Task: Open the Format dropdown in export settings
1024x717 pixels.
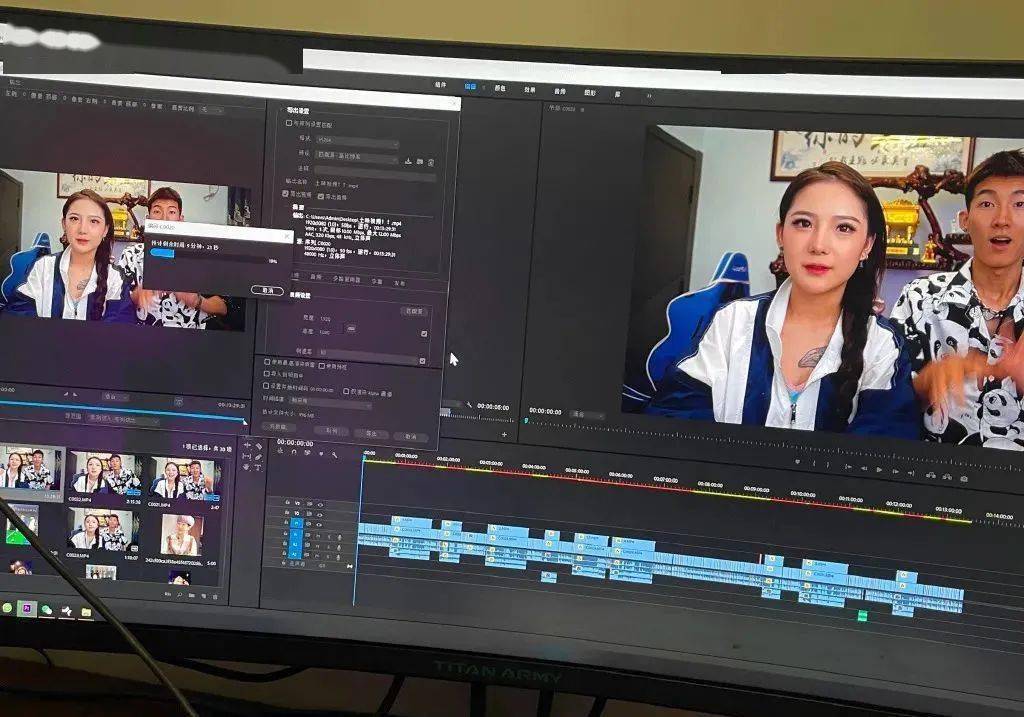Action: click(357, 141)
